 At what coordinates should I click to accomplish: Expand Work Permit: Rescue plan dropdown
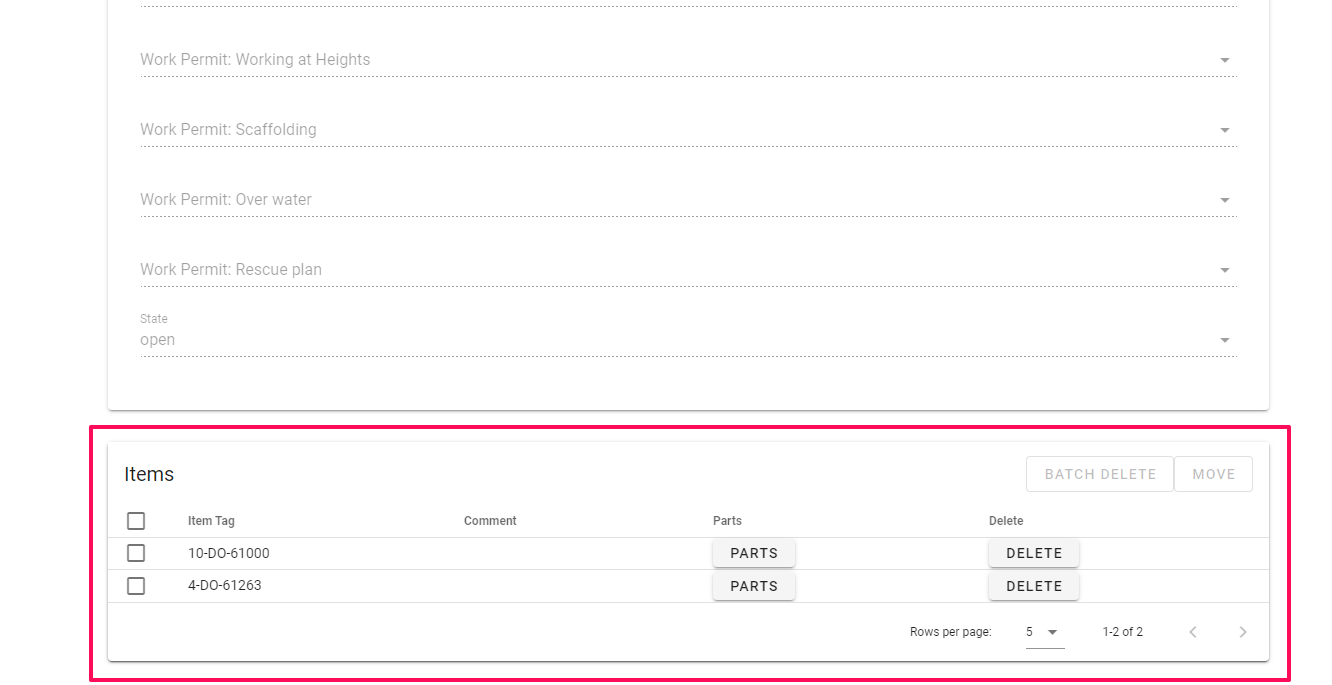[688, 270]
